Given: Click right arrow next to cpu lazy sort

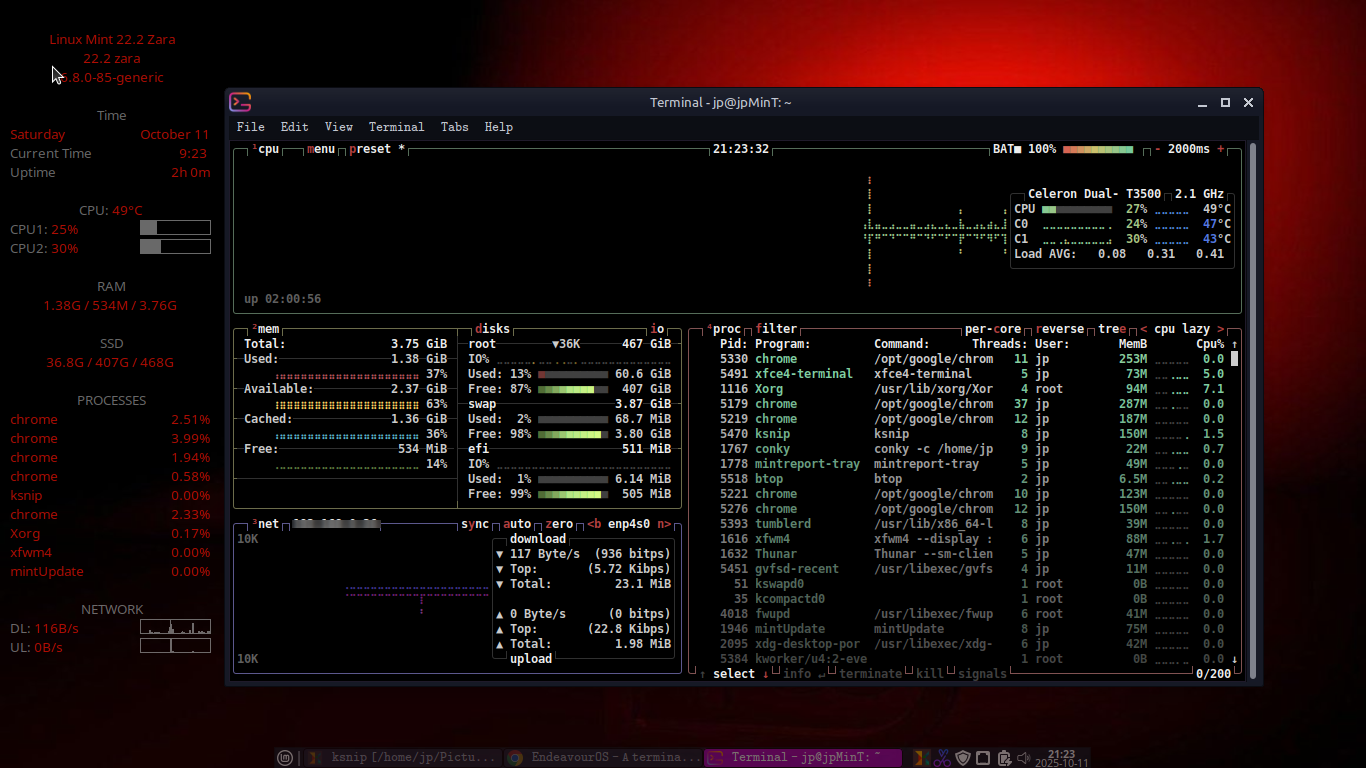Looking at the screenshot, I should point(1220,329).
